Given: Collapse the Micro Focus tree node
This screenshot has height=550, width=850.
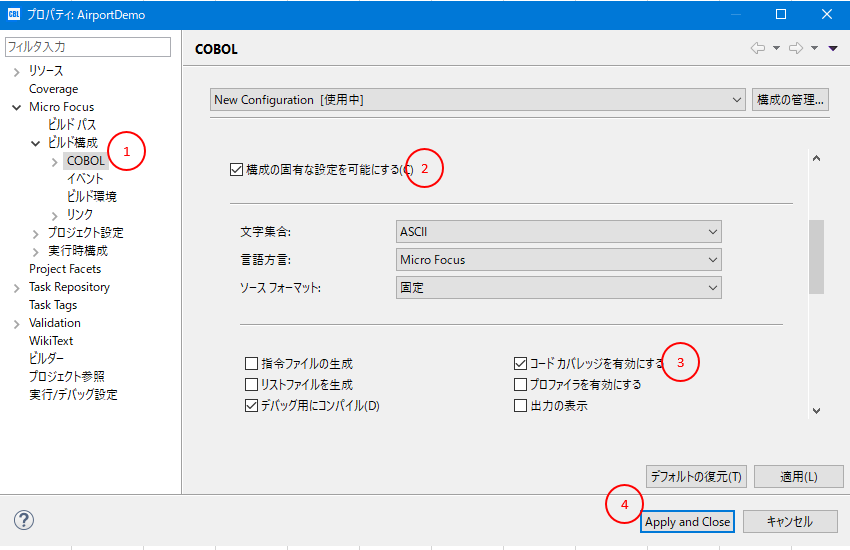Looking at the screenshot, I should pos(16,107).
